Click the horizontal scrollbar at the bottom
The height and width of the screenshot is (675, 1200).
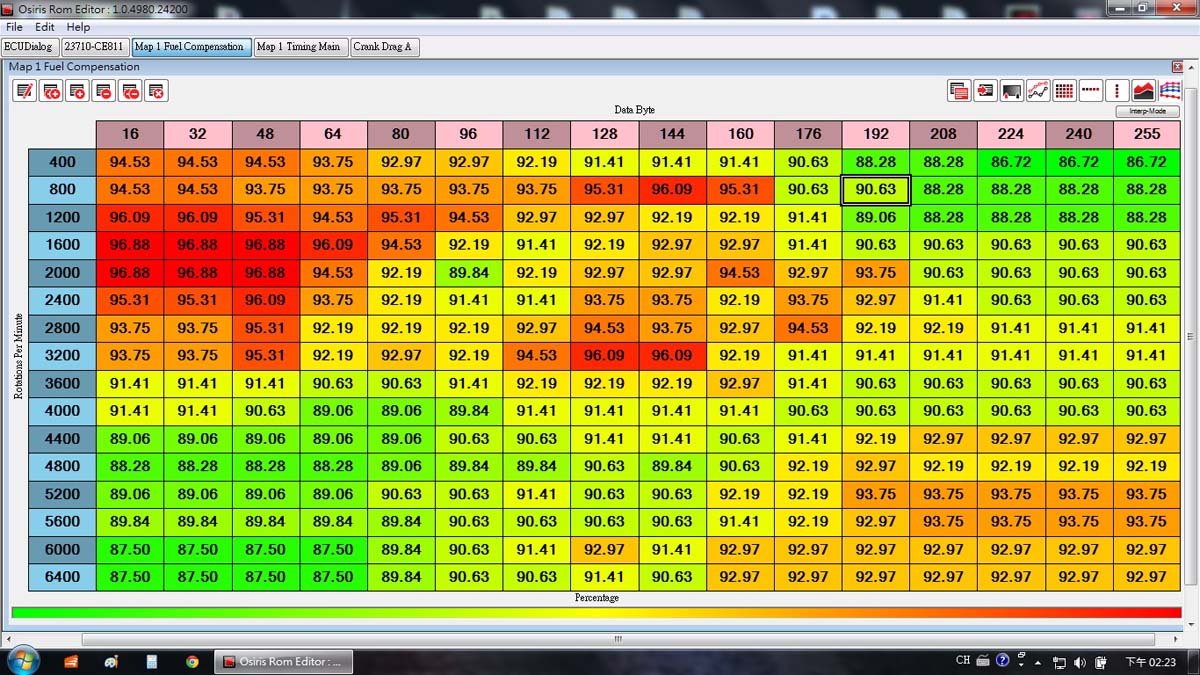(x=616, y=639)
